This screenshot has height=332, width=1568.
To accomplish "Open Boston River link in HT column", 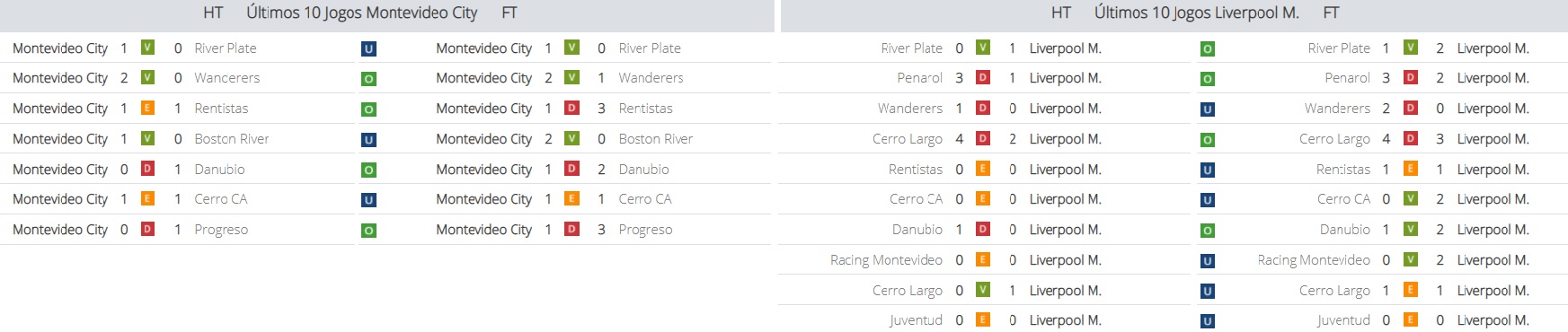I will [x=232, y=139].
